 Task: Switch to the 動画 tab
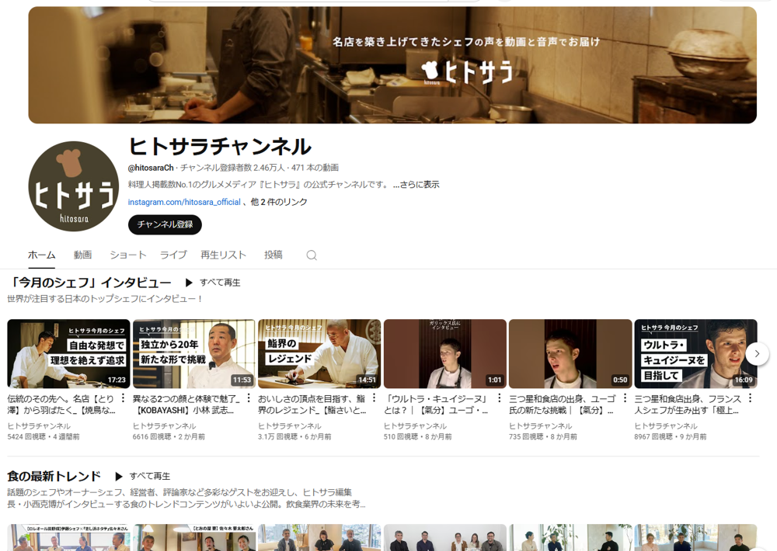(83, 255)
